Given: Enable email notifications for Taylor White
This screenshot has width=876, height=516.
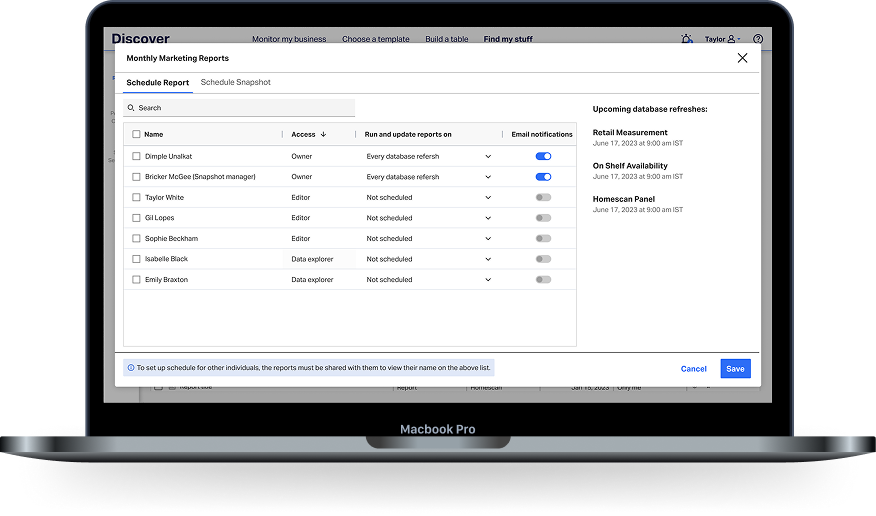Looking at the screenshot, I should point(543,198).
